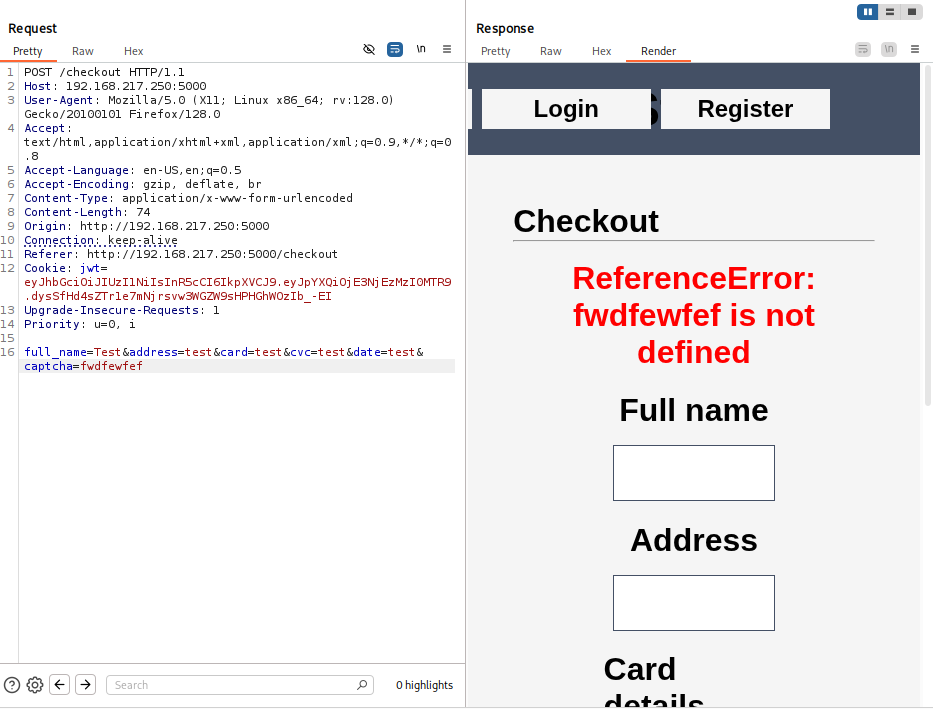Image resolution: width=933 pixels, height=709 pixels.
Task: Toggle show non-printable \n in Request
Action: pos(421,49)
